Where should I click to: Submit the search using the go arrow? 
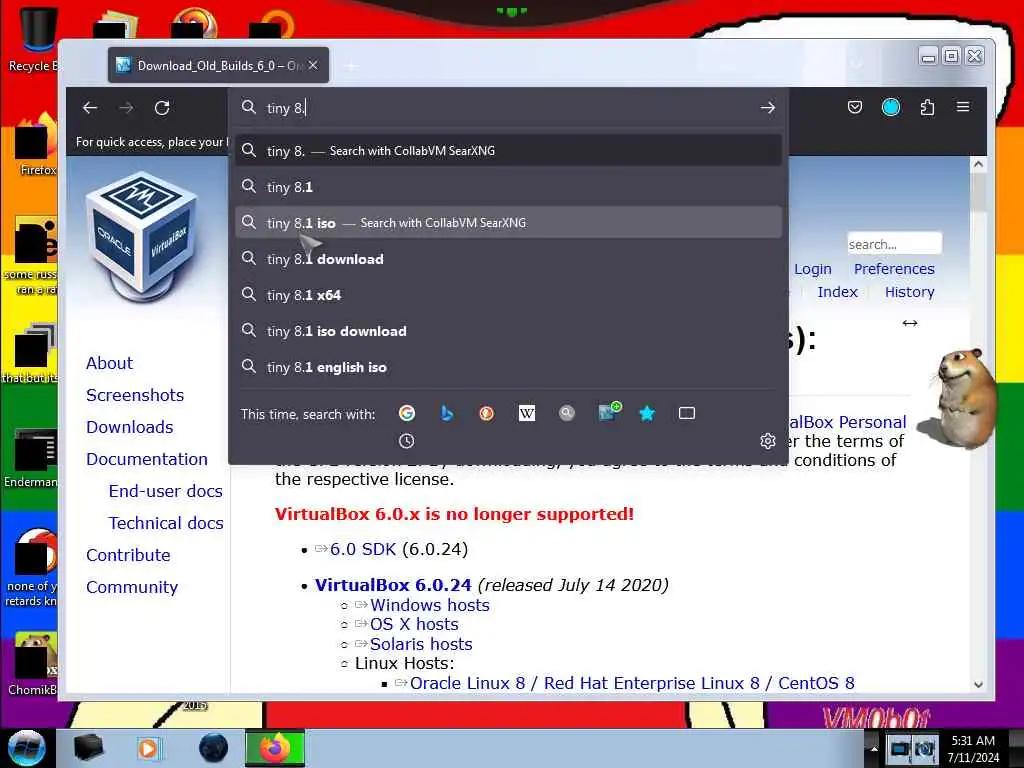click(767, 108)
